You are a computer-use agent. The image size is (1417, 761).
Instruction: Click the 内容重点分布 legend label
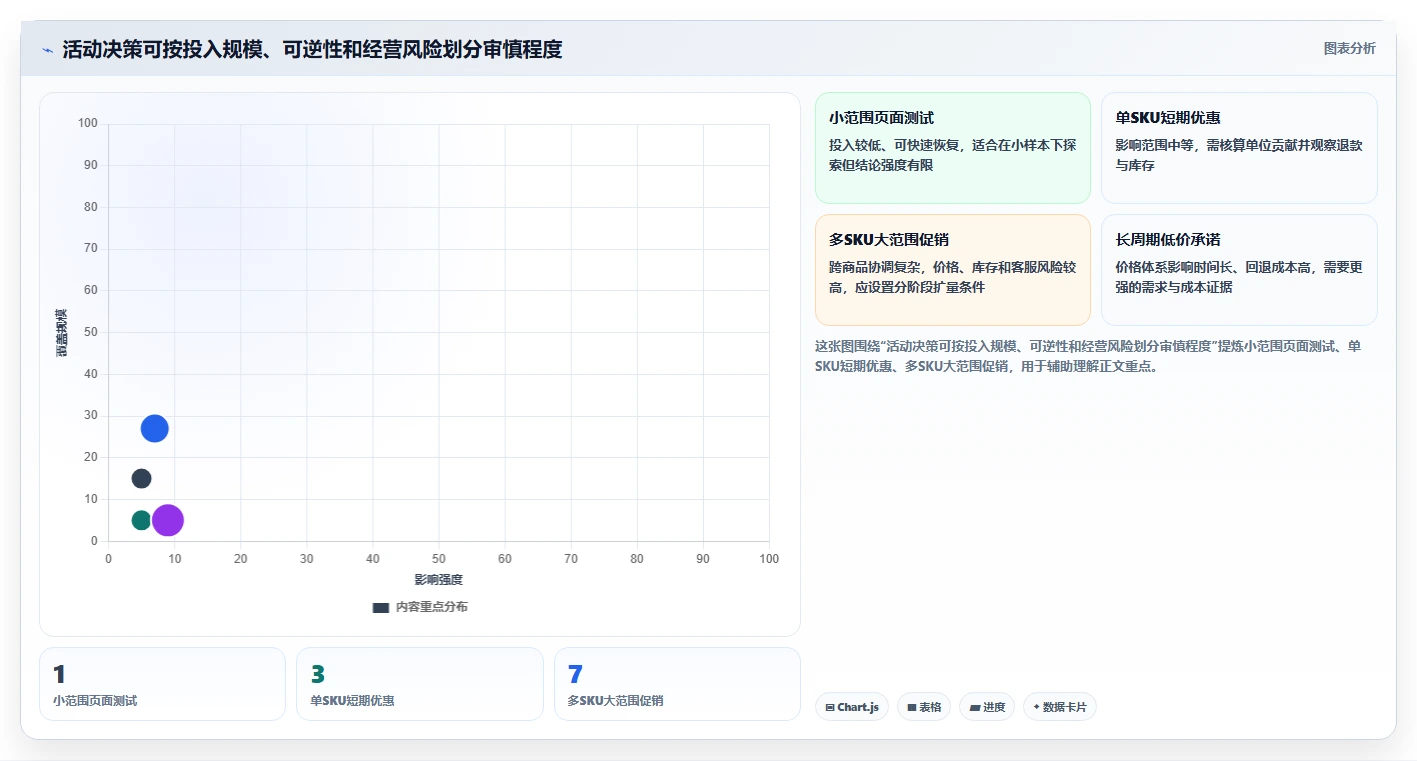coord(431,607)
